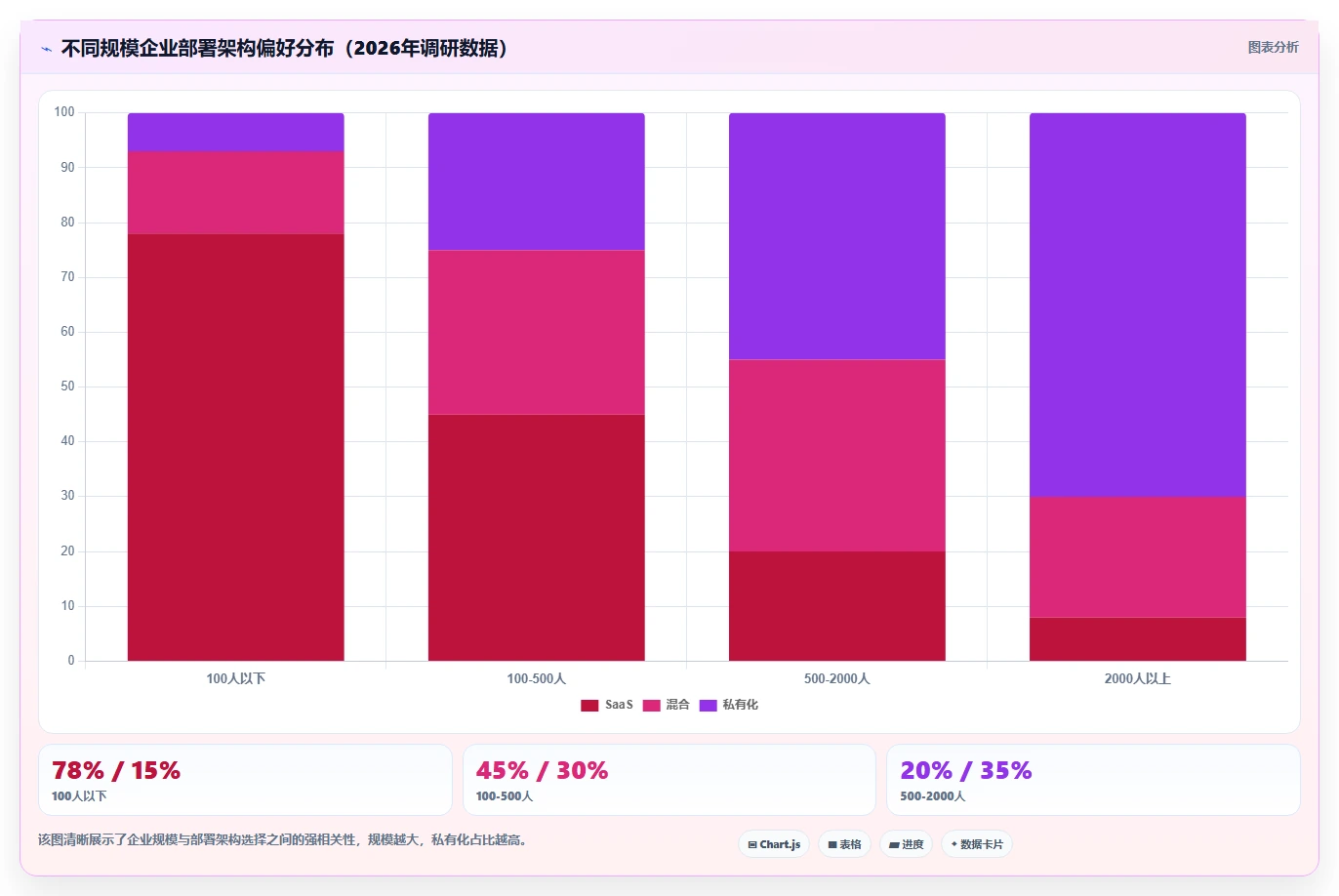Click the lightning icon beside the chart title
The width and height of the screenshot is (1339, 896).
(46, 49)
